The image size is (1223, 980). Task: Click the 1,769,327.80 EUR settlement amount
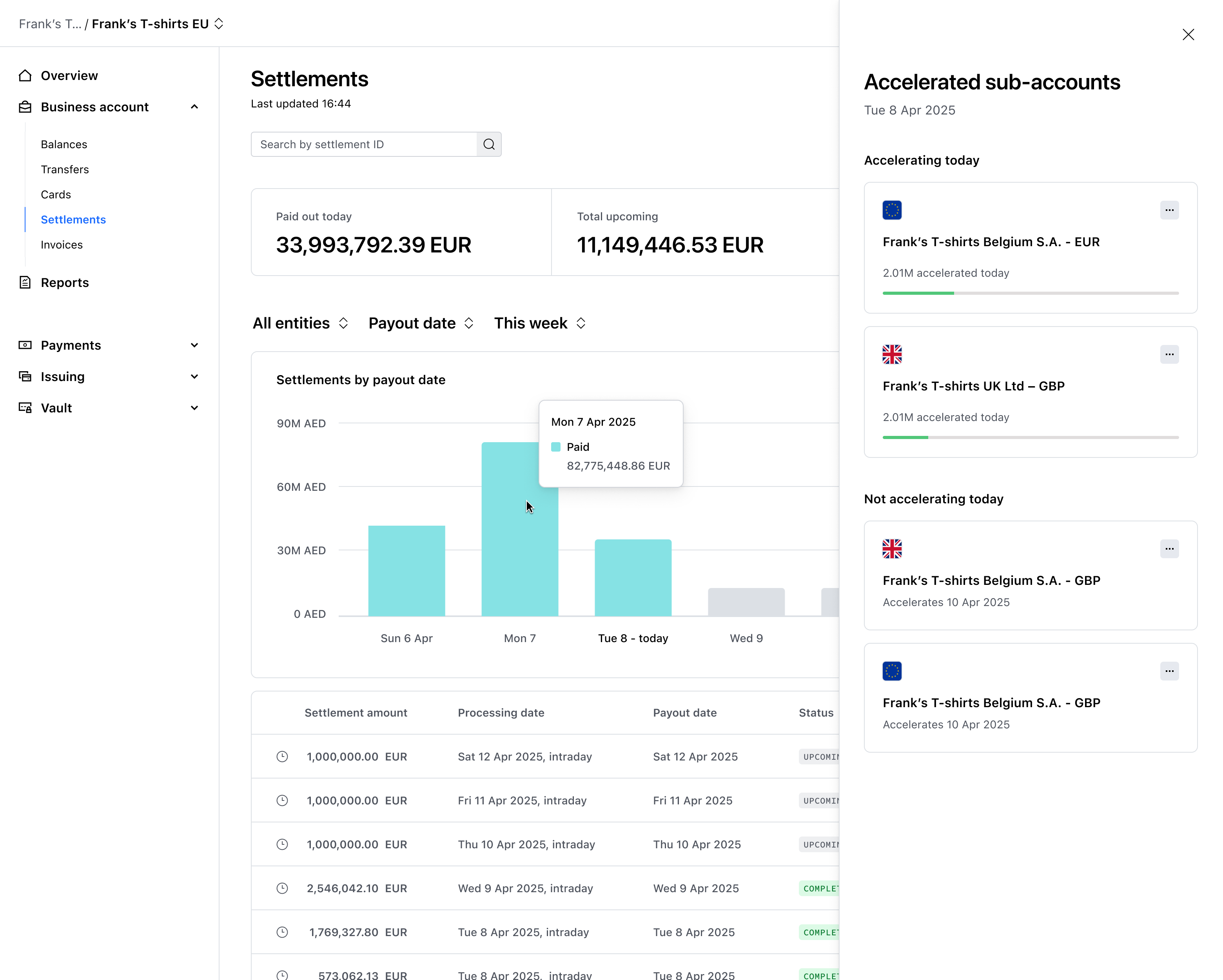358,932
